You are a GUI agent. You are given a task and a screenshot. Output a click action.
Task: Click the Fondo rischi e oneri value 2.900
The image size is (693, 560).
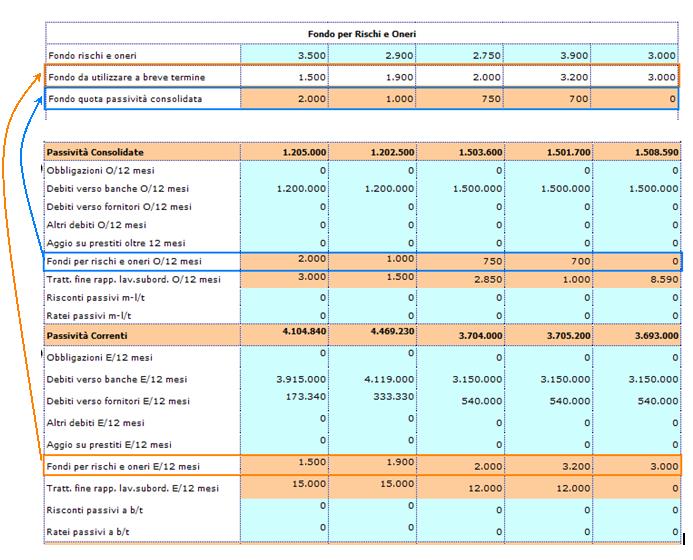(399, 56)
